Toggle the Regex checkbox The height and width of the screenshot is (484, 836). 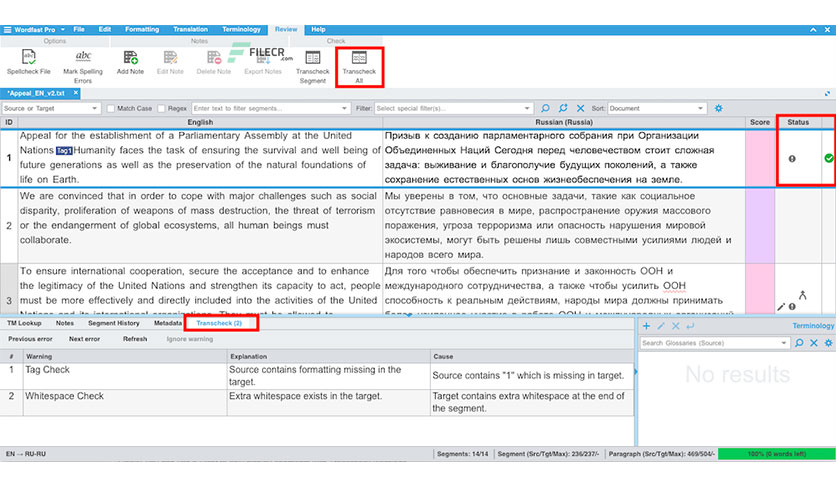tap(162, 108)
